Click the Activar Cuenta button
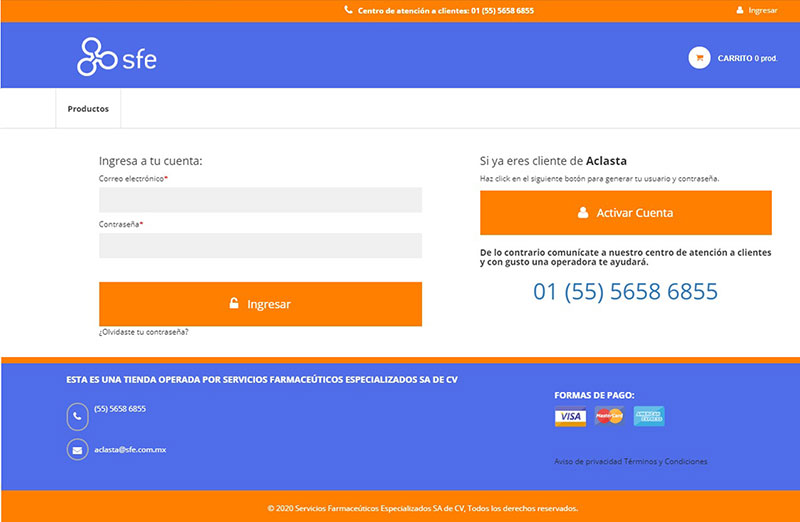Screen dimensions: 800x522 [626, 213]
